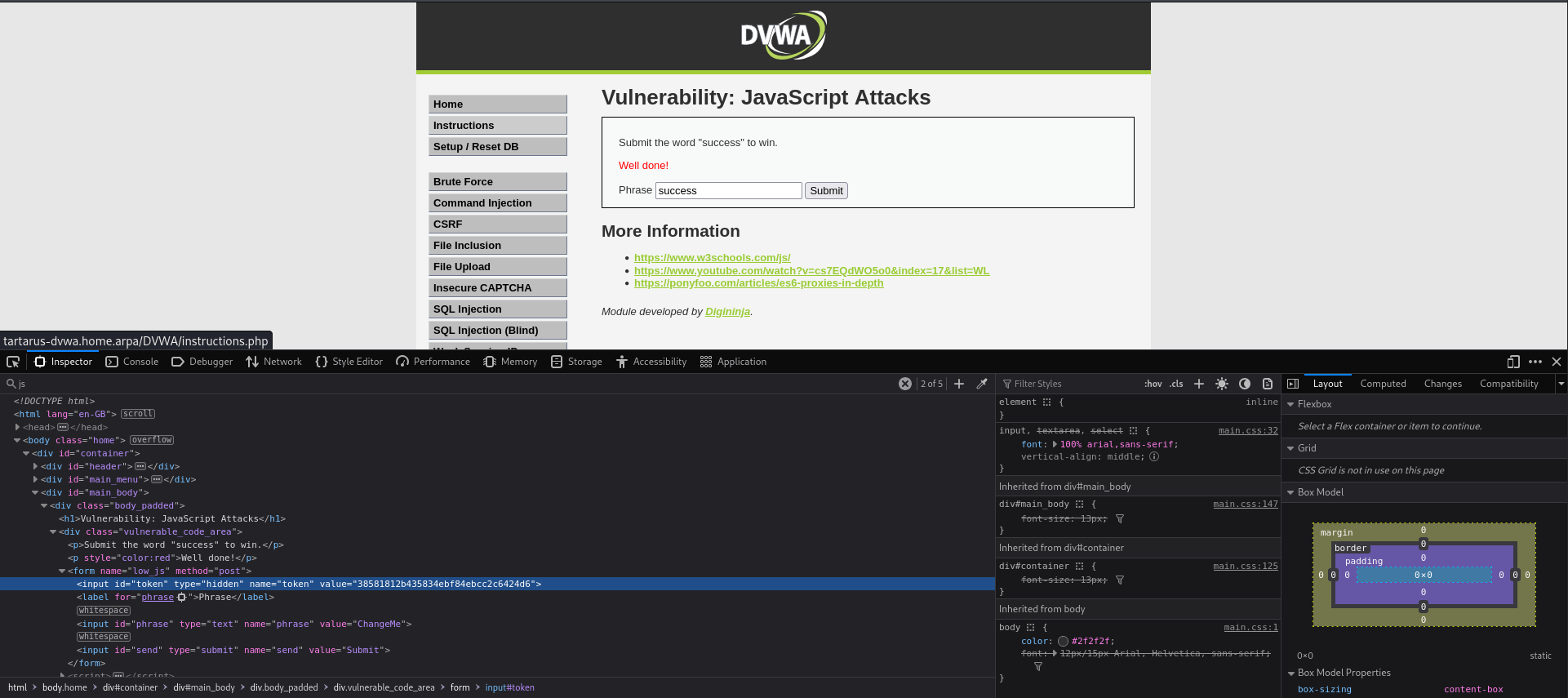
Task: Click the #2f2f2f color swatch
Action: pos(1063,641)
